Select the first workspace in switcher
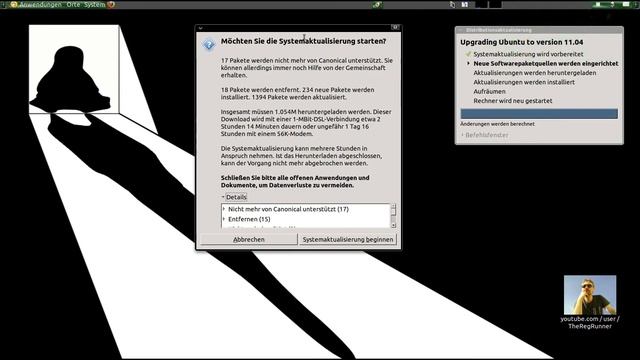640x360 pixels. [x=481, y=5]
